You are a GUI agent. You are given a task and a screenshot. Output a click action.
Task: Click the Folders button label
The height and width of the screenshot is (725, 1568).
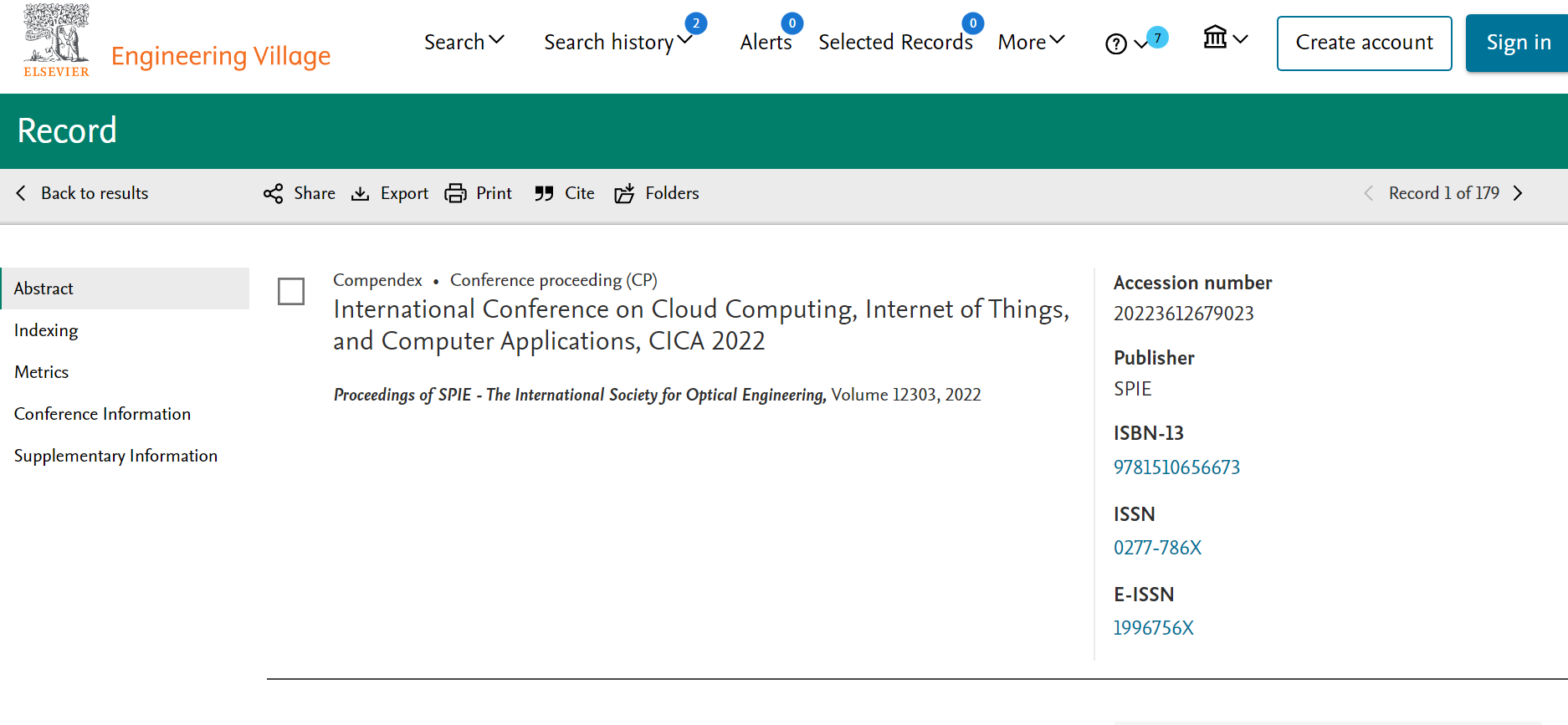[x=672, y=193]
